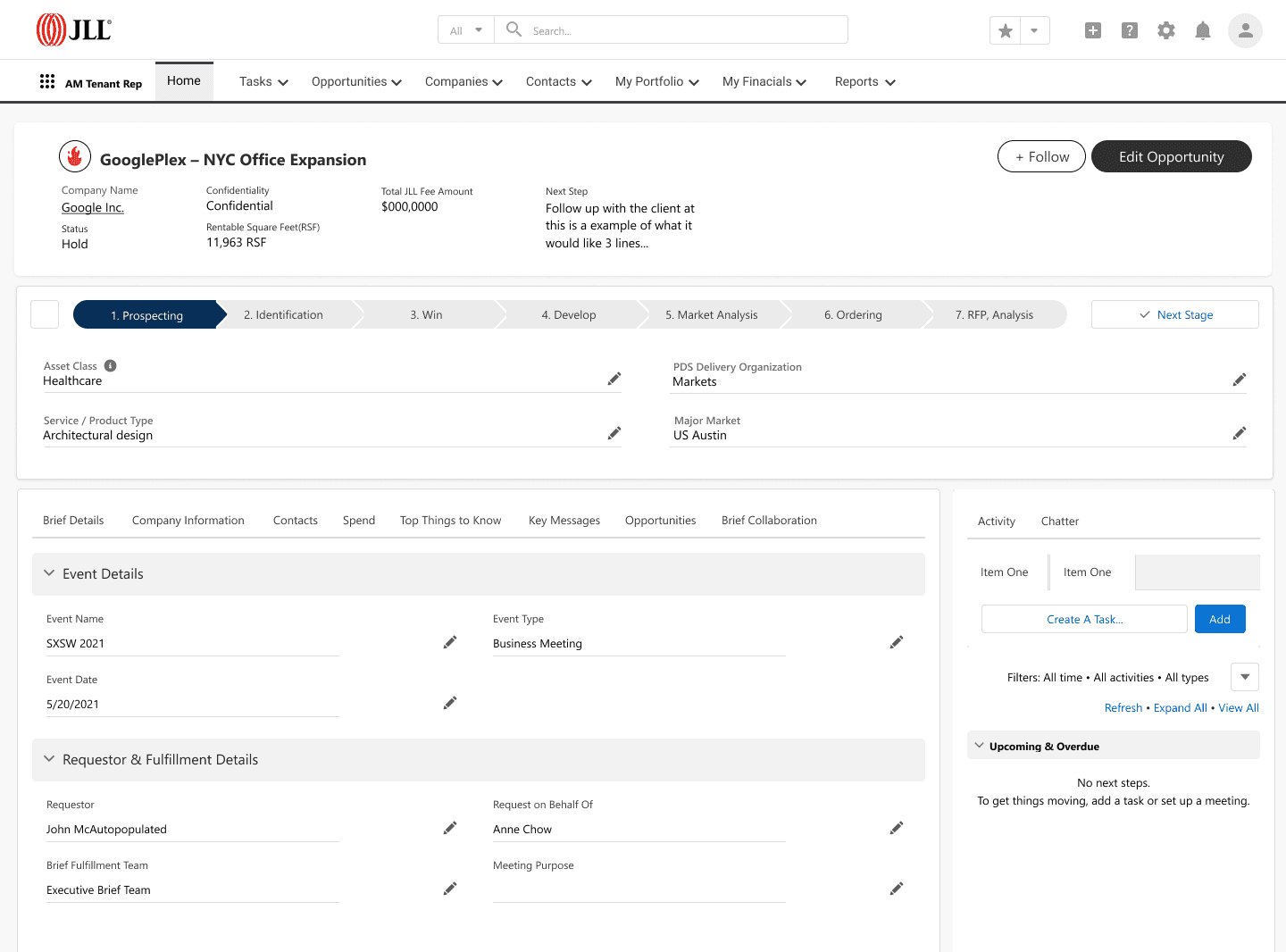
Task: Click the global add plus icon
Action: 1093,30
